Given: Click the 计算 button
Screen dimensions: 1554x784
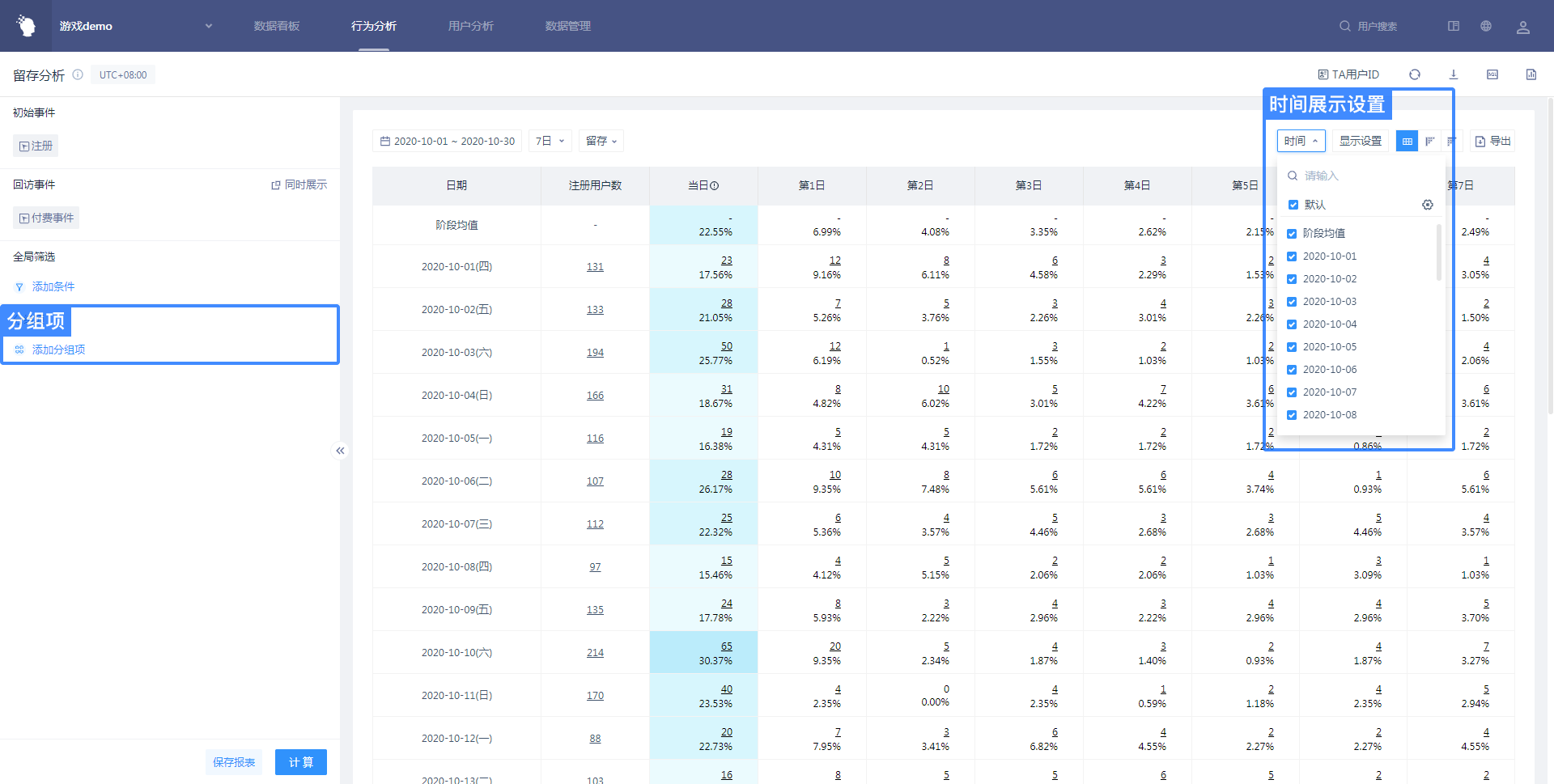Looking at the screenshot, I should coord(300,762).
